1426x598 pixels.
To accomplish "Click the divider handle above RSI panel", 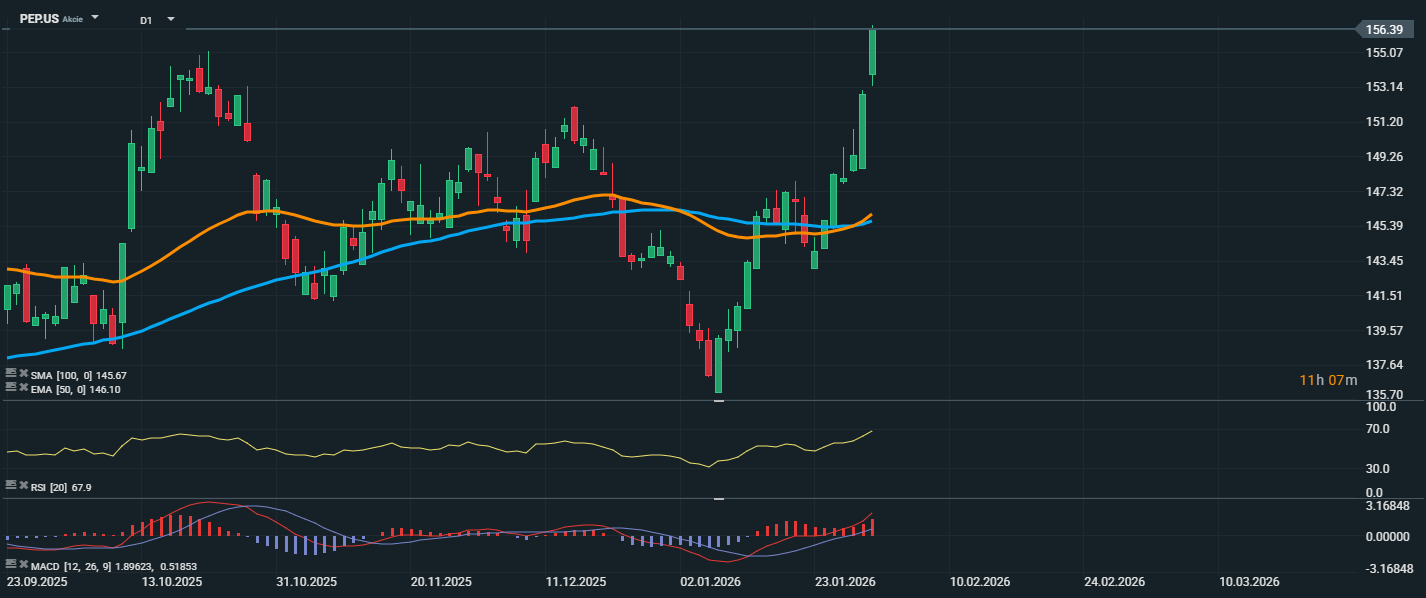I will [718, 401].
